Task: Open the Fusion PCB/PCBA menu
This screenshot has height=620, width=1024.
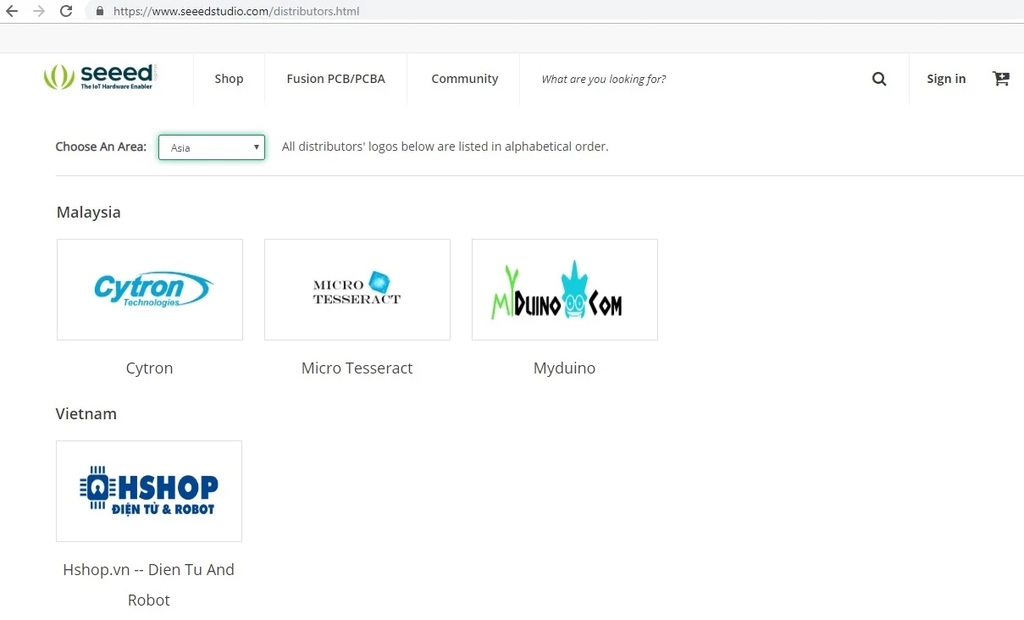Action: 336,78
